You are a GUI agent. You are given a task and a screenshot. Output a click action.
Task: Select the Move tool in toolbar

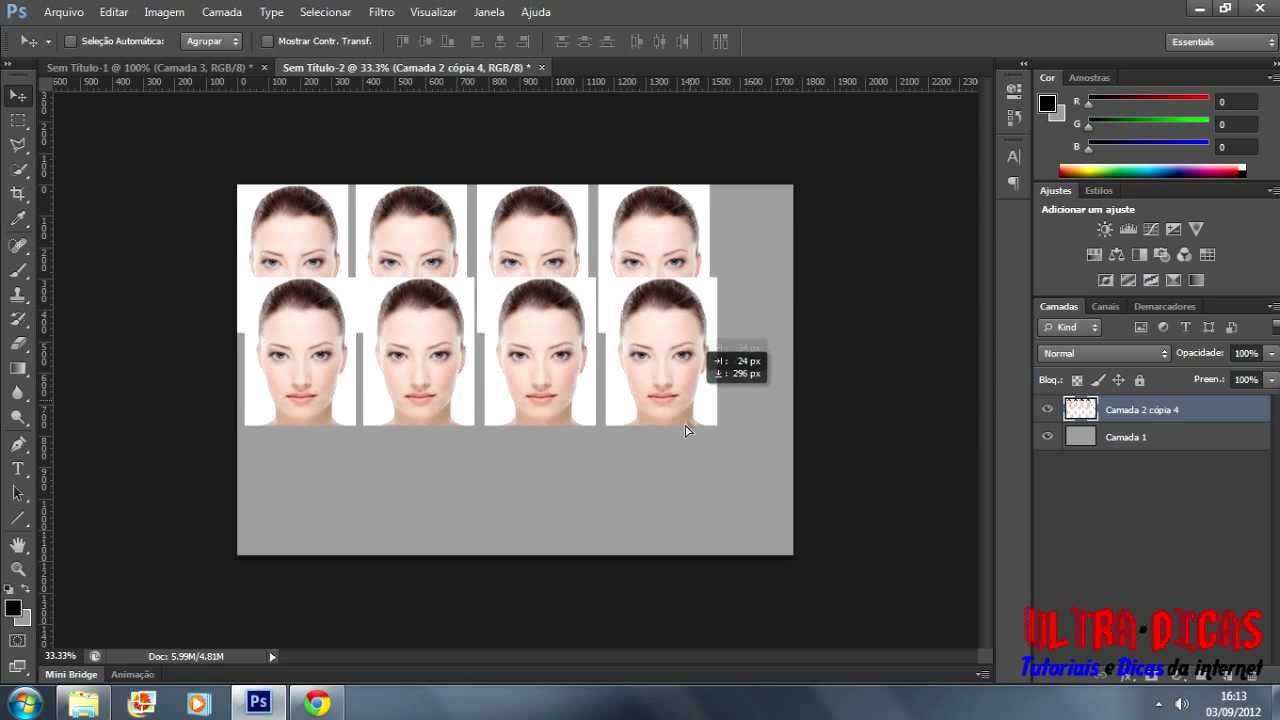(x=18, y=96)
